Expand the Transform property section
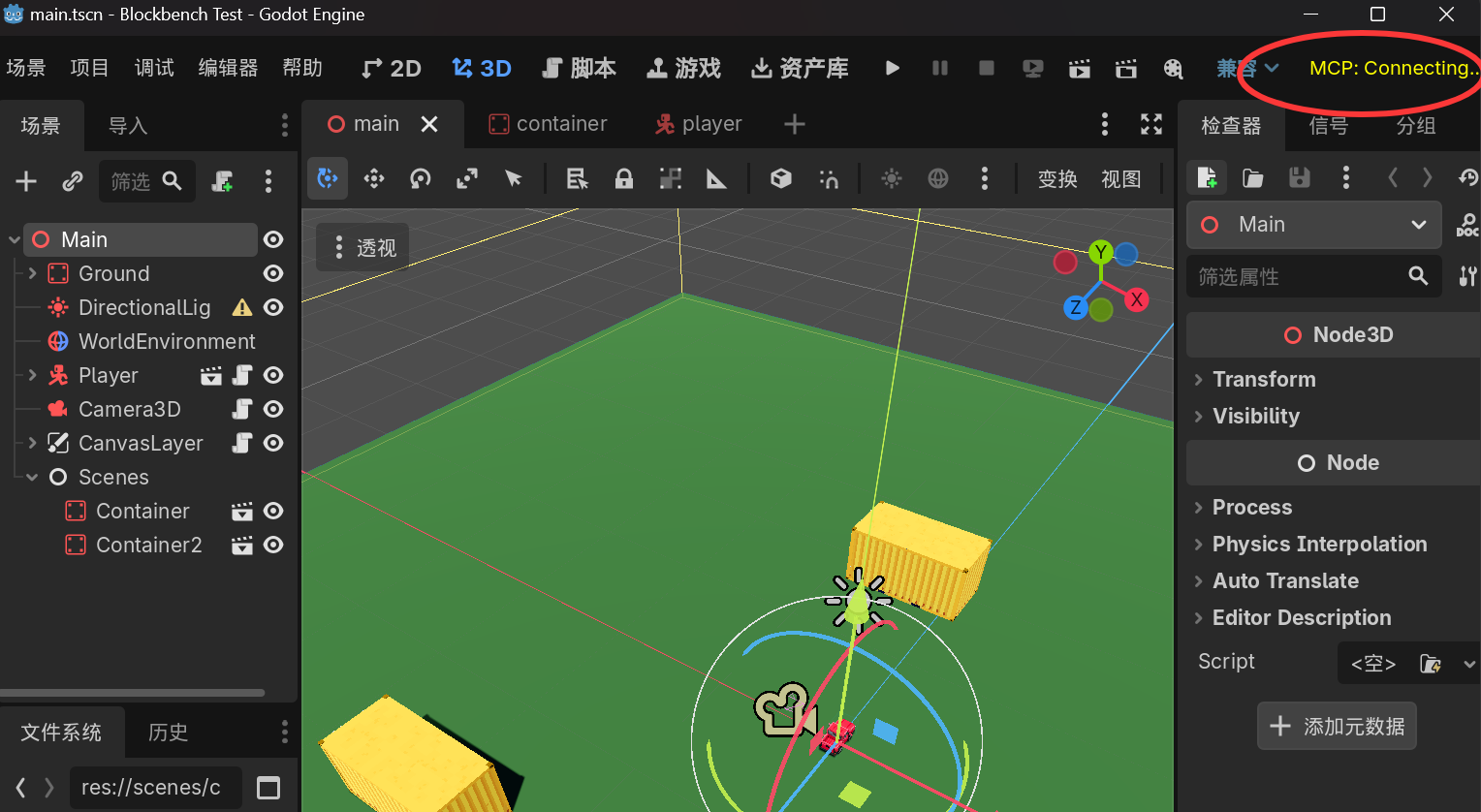 (x=1264, y=380)
